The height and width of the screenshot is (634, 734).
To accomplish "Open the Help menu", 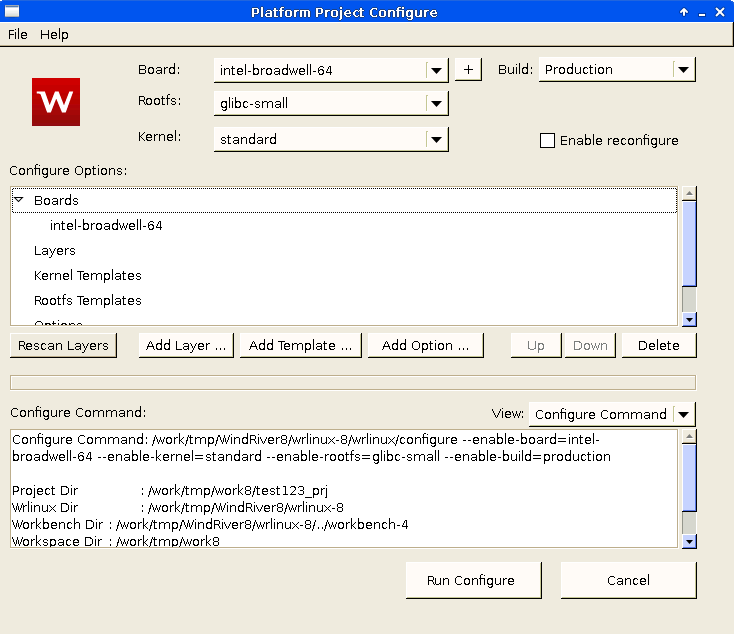I will click(54, 34).
